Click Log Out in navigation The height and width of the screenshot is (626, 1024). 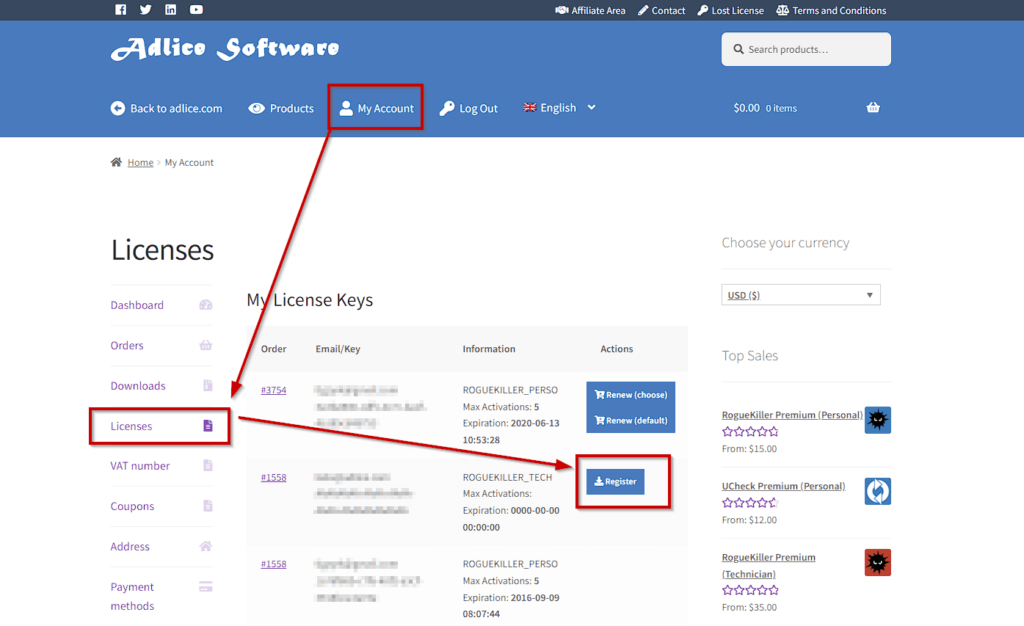(x=468, y=108)
